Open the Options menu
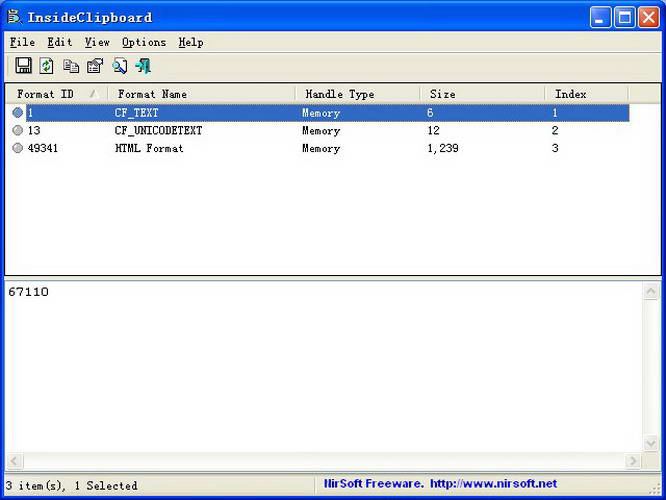 coord(144,42)
